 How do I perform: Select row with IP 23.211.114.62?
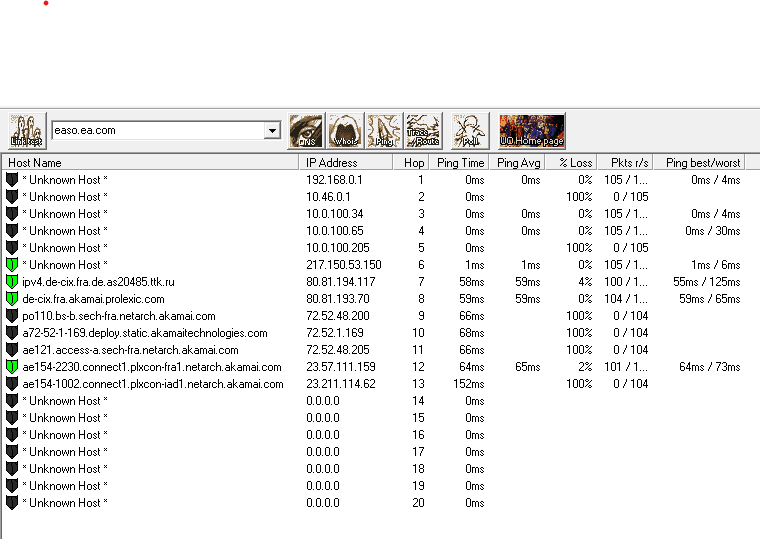pyautogui.click(x=340, y=384)
